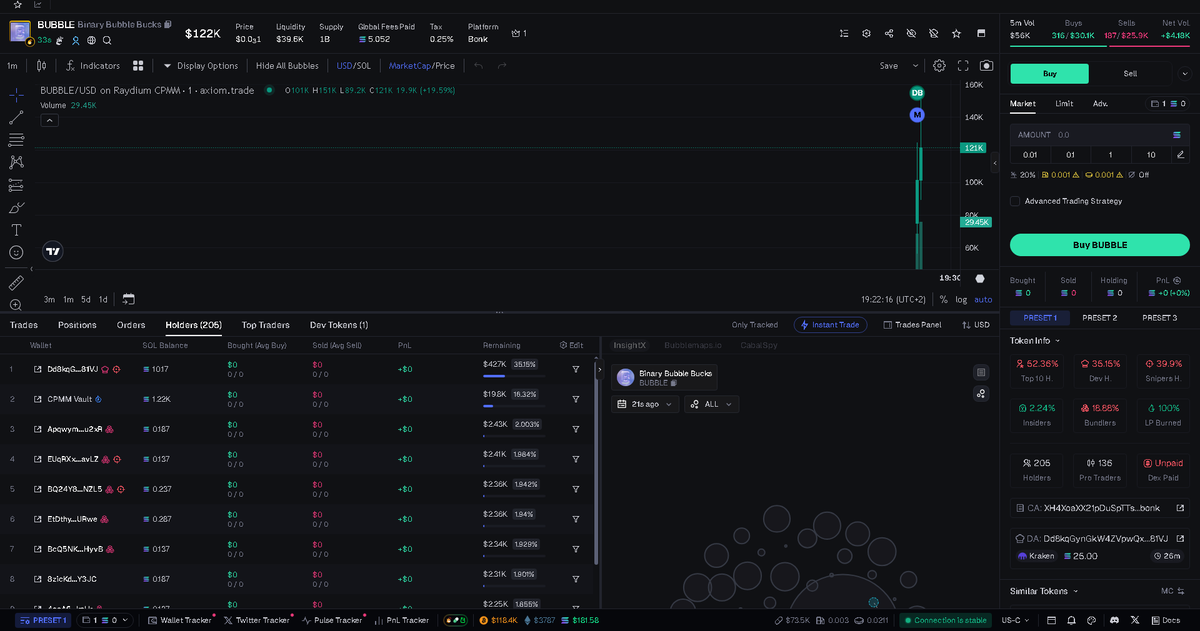Open the Dev Tokens (1) tab

click(x=339, y=325)
